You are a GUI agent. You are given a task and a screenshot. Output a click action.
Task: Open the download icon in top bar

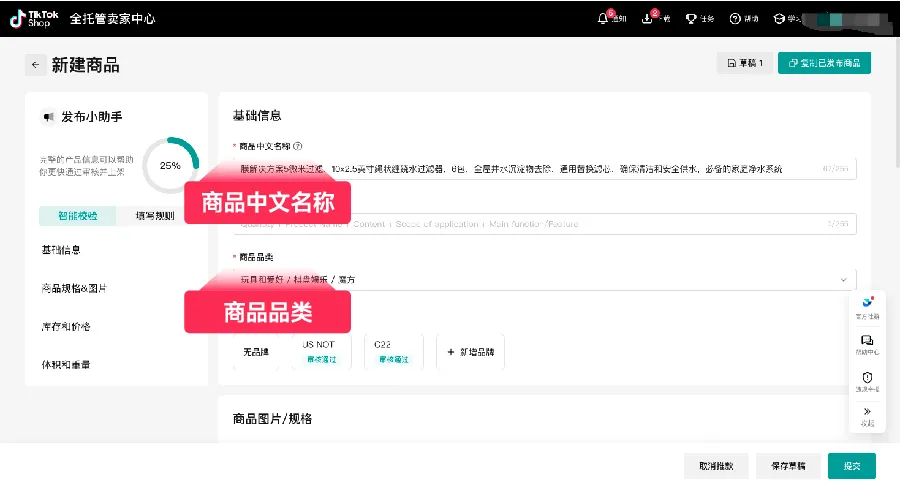click(x=646, y=19)
